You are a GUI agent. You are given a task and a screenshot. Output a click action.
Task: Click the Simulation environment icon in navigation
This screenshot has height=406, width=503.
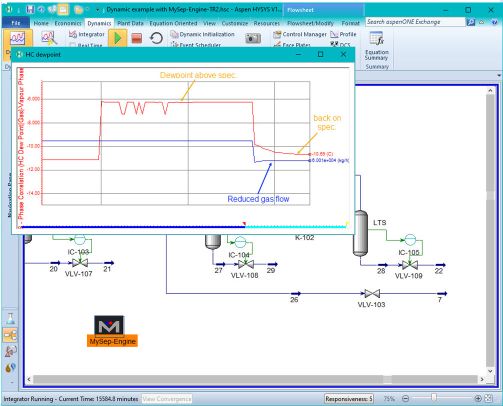pyautogui.click(x=10, y=335)
